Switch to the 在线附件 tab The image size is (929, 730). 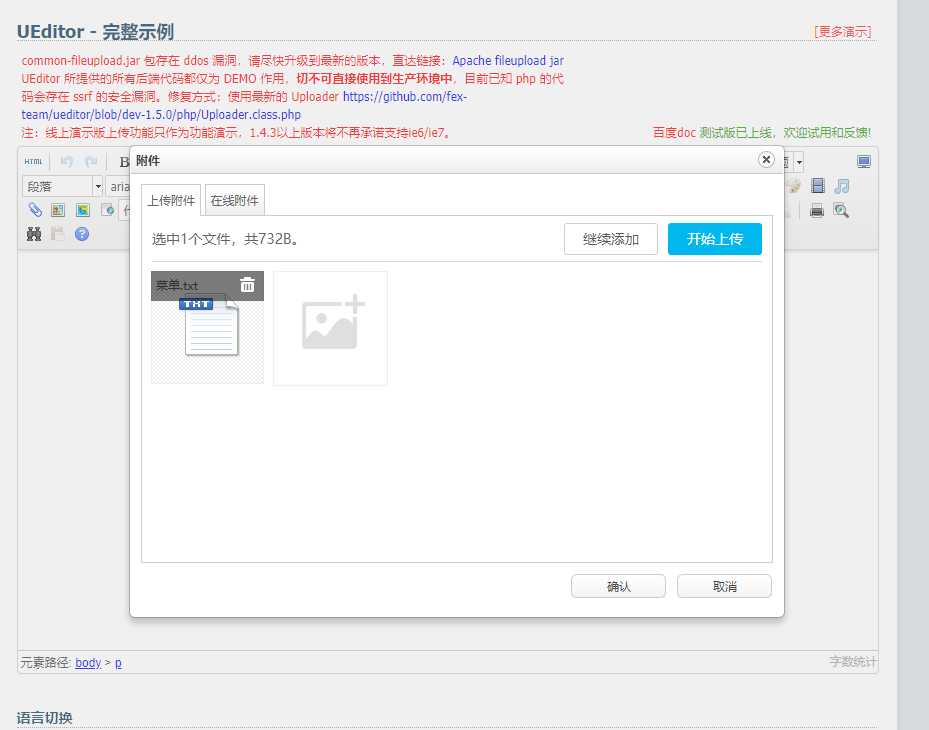(235, 200)
